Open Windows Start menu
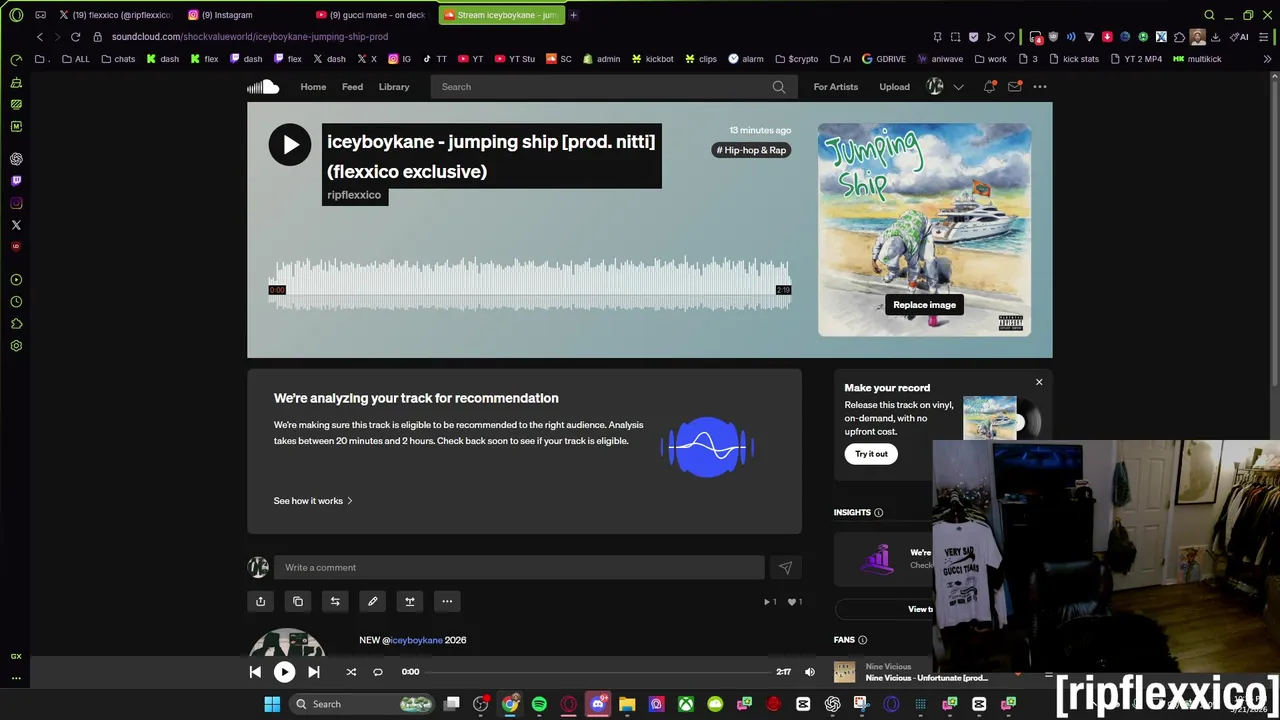1280x720 pixels. [x=272, y=704]
